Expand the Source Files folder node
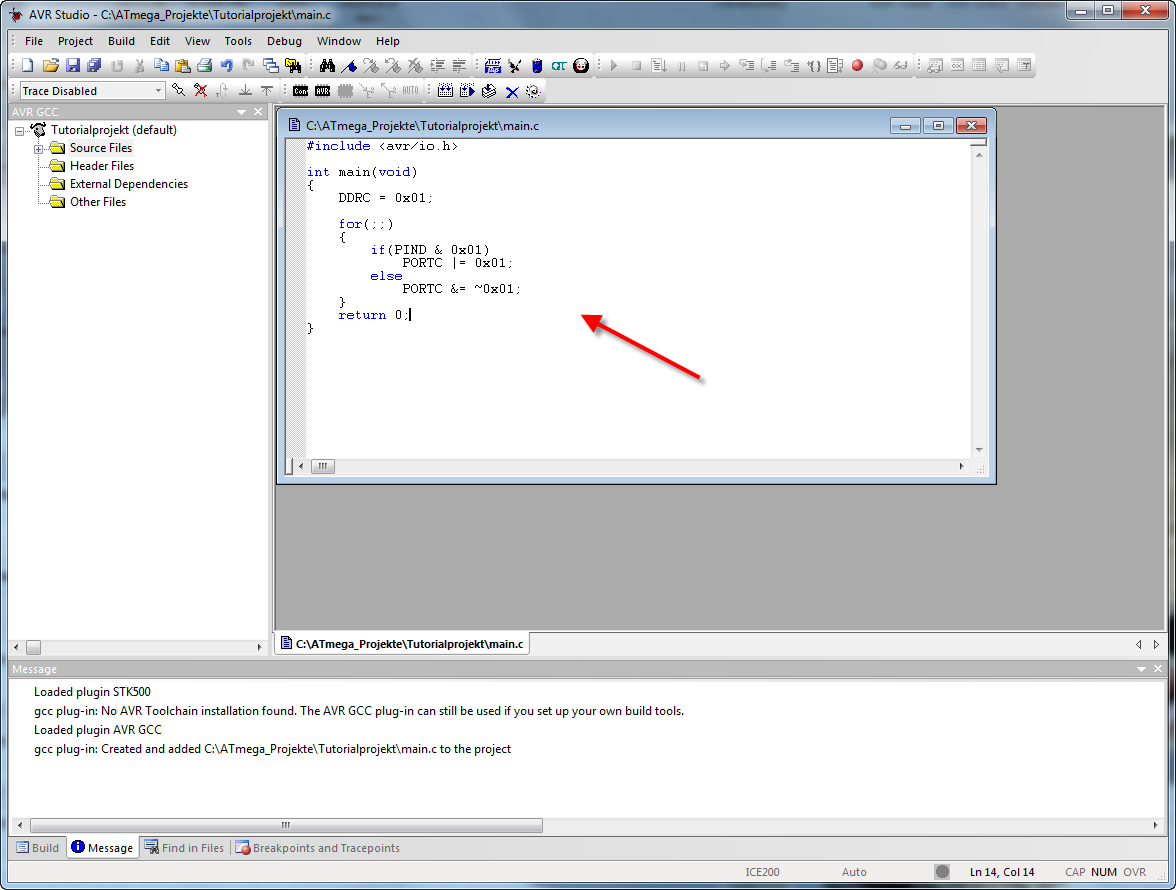This screenshot has height=890, width=1176. 38,148
